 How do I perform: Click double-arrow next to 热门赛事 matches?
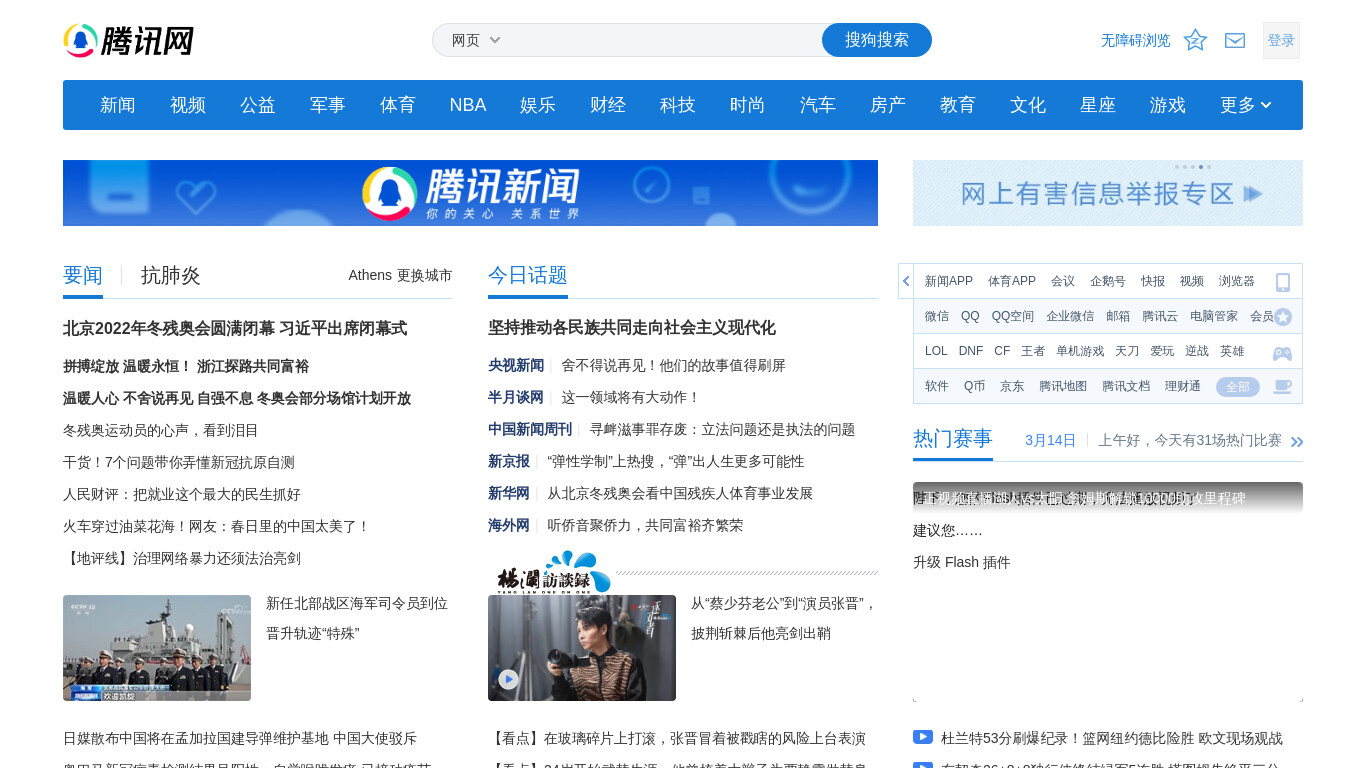pos(1297,441)
